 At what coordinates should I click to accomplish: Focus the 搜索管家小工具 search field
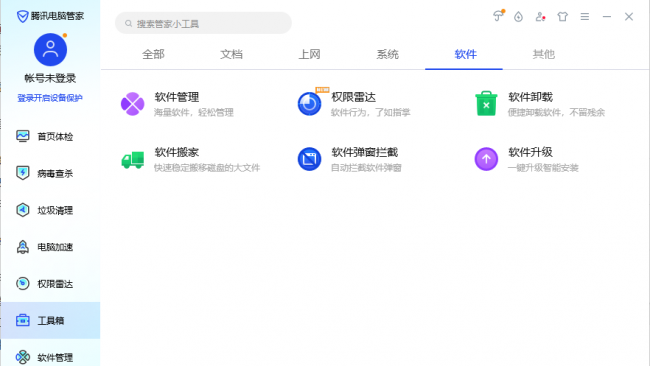(x=203, y=23)
